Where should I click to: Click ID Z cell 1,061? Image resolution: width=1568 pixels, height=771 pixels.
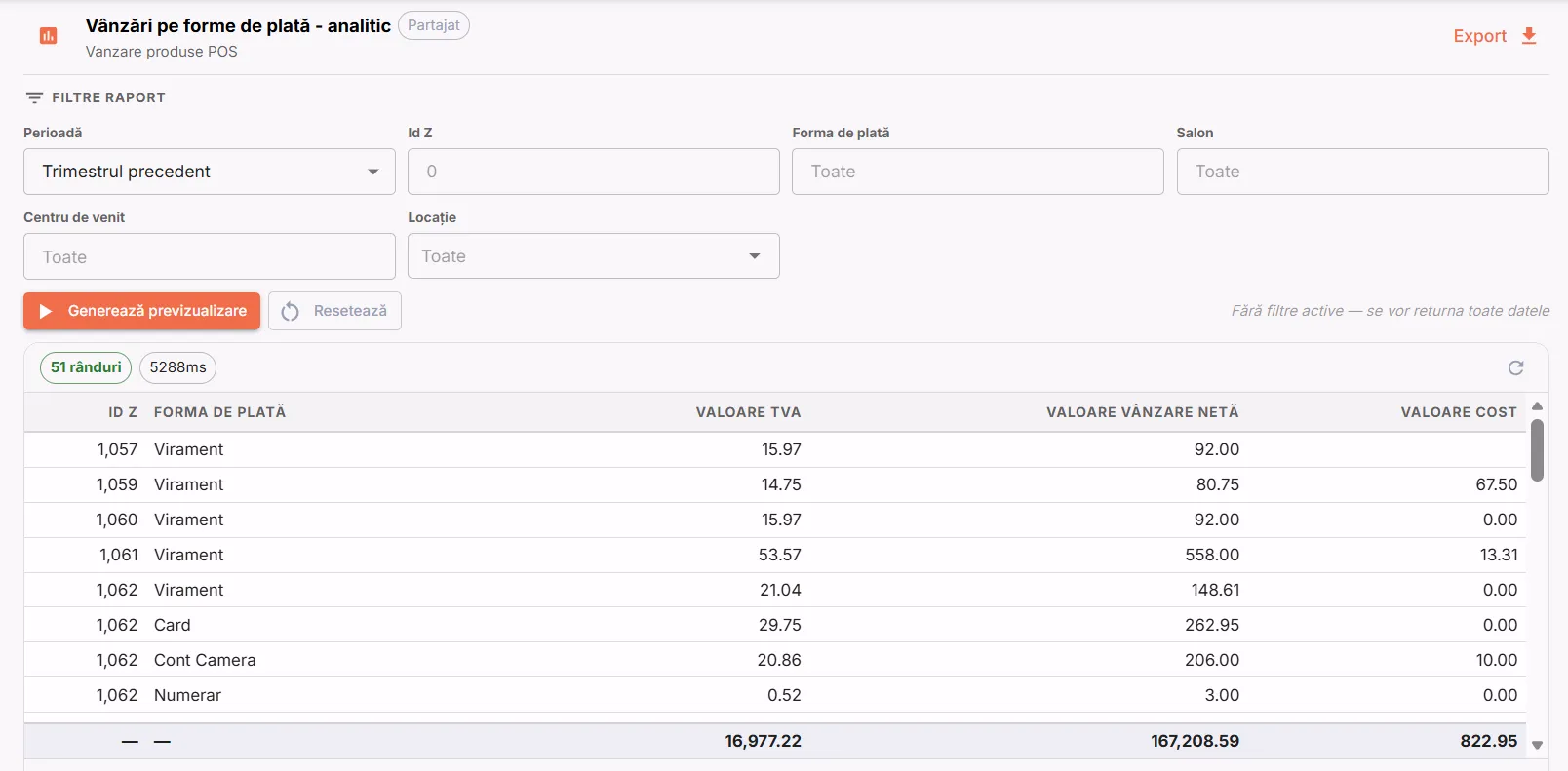click(119, 555)
